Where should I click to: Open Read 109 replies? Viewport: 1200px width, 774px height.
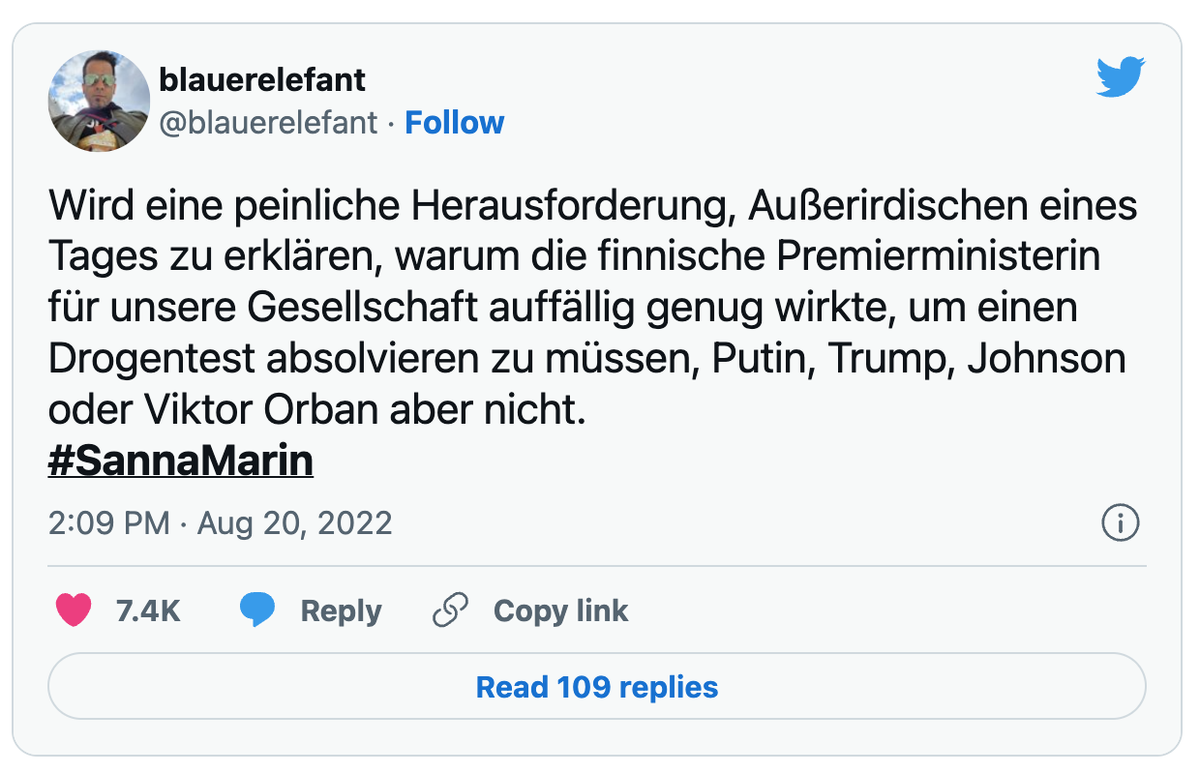pyautogui.click(x=597, y=687)
